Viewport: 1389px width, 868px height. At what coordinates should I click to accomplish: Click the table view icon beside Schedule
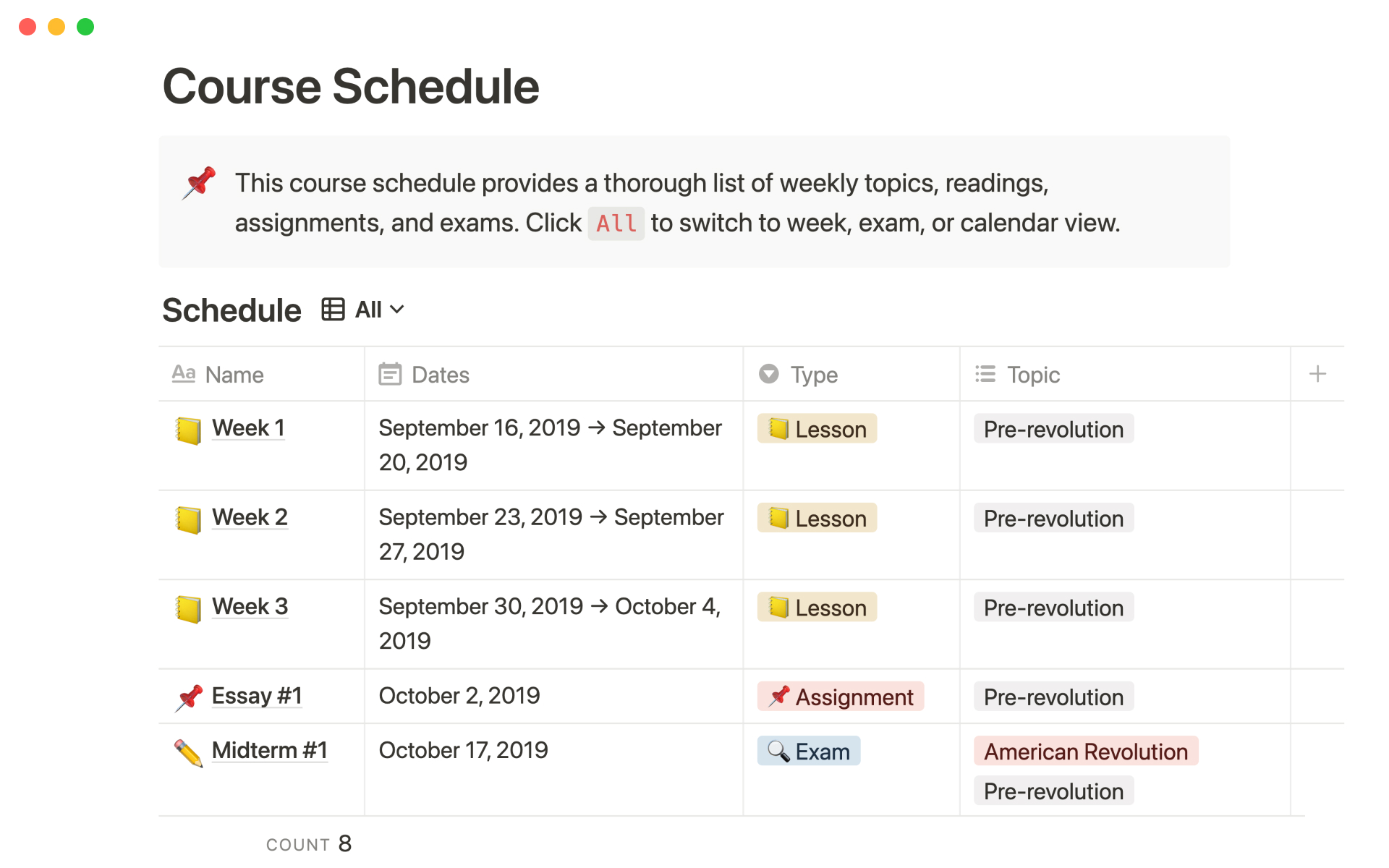(x=333, y=310)
